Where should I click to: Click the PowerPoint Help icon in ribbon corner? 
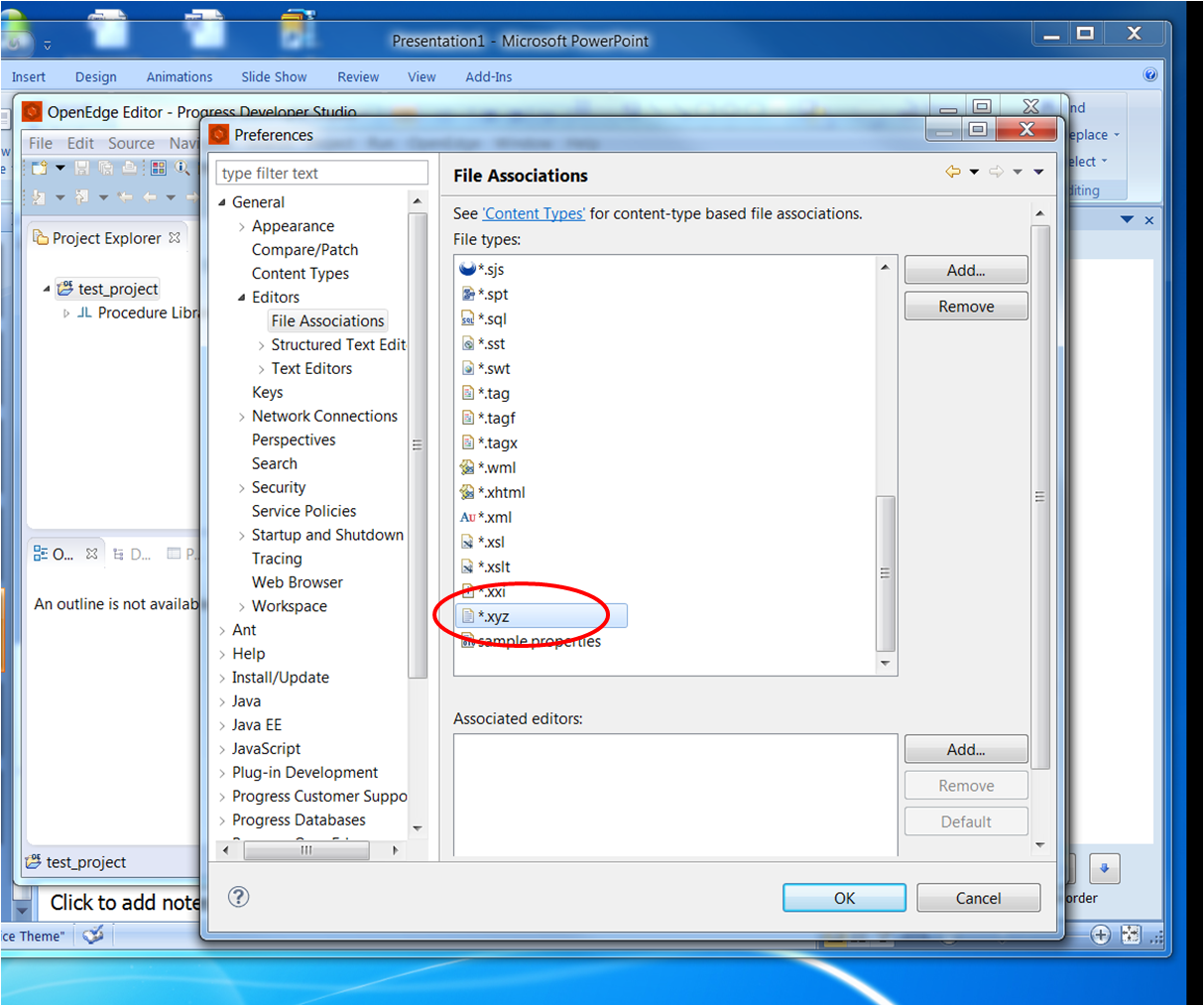click(x=1150, y=74)
